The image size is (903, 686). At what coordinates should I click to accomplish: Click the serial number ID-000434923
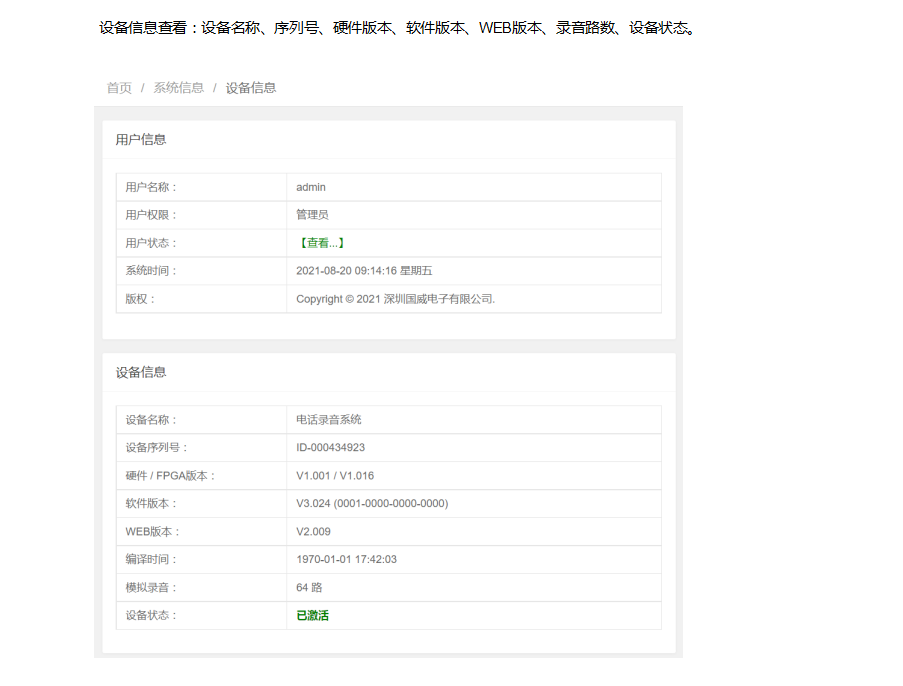(x=330, y=448)
